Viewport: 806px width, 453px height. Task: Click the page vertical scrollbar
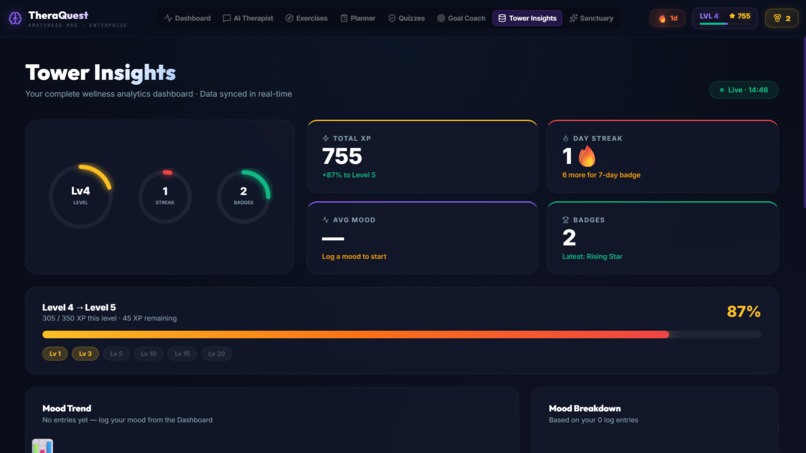point(803,123)
